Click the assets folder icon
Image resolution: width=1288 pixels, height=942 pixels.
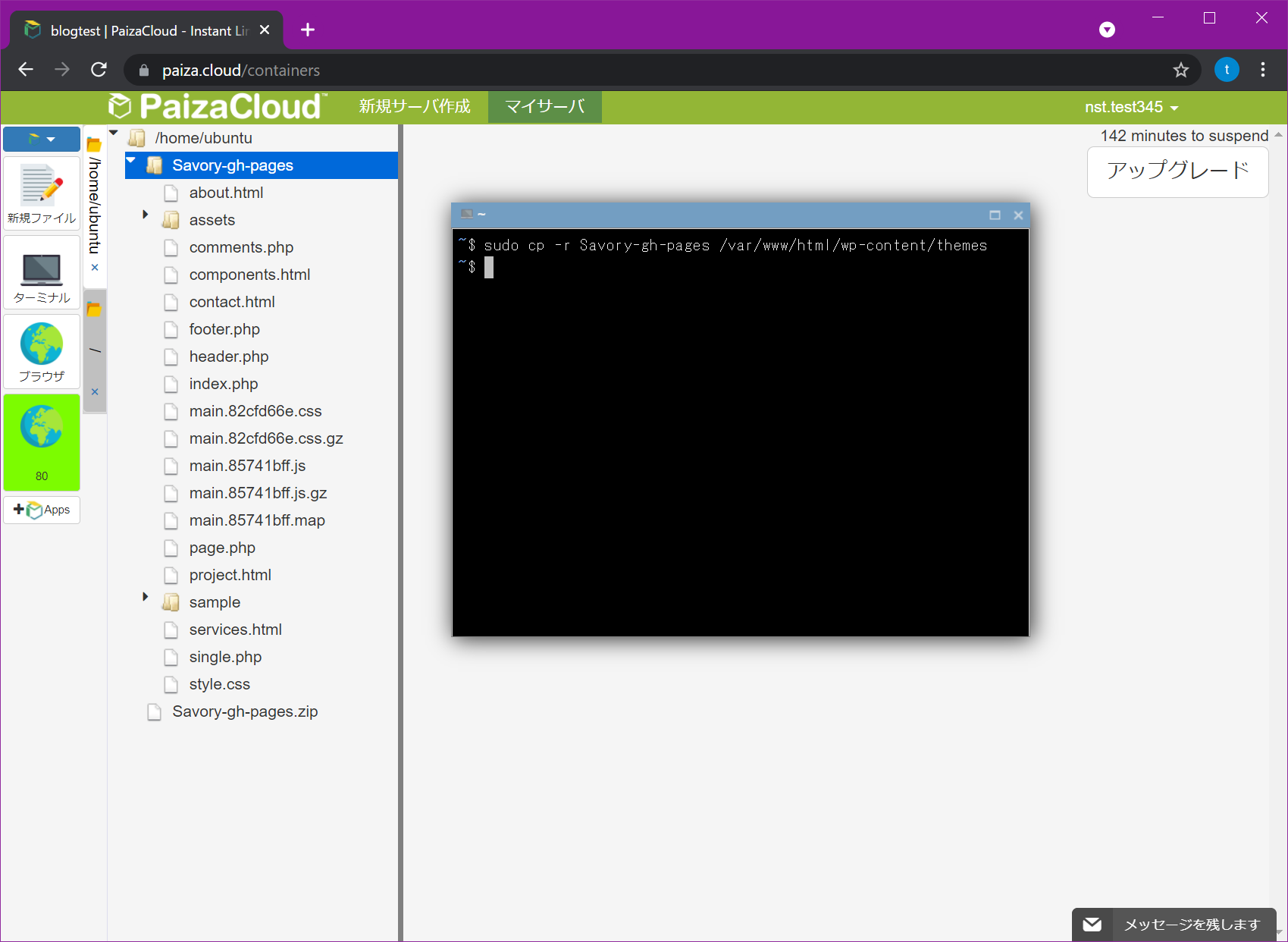[x=171, y=221]
